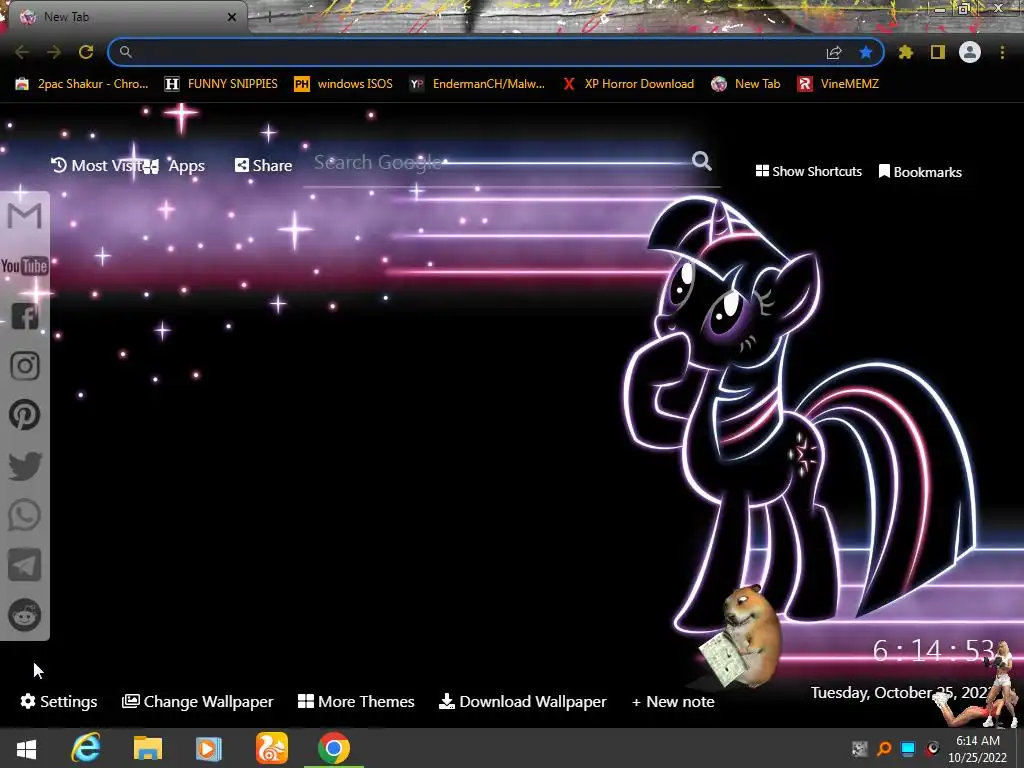Open the Chrome profile avatar
The height and width of the screenshot is (768, 1024).
[970, 52]
